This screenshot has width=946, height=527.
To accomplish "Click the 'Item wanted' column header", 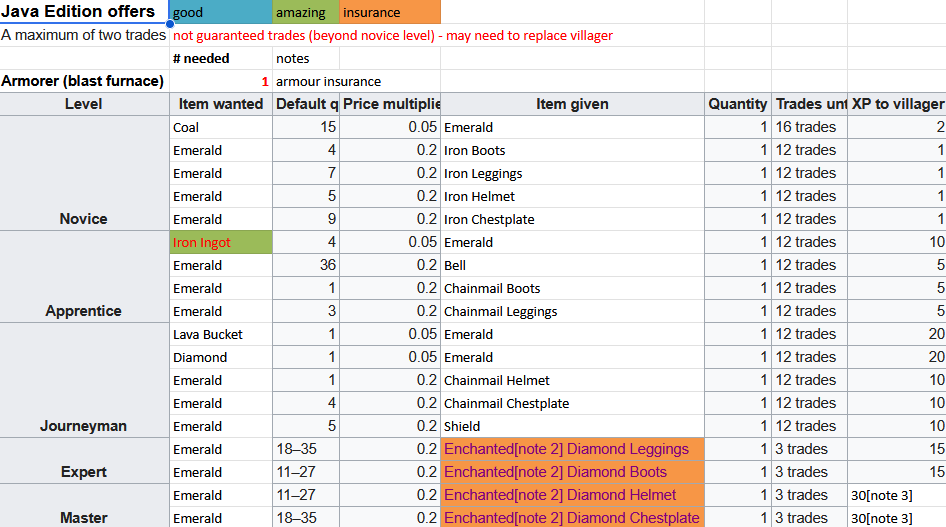I will point(221,104).
